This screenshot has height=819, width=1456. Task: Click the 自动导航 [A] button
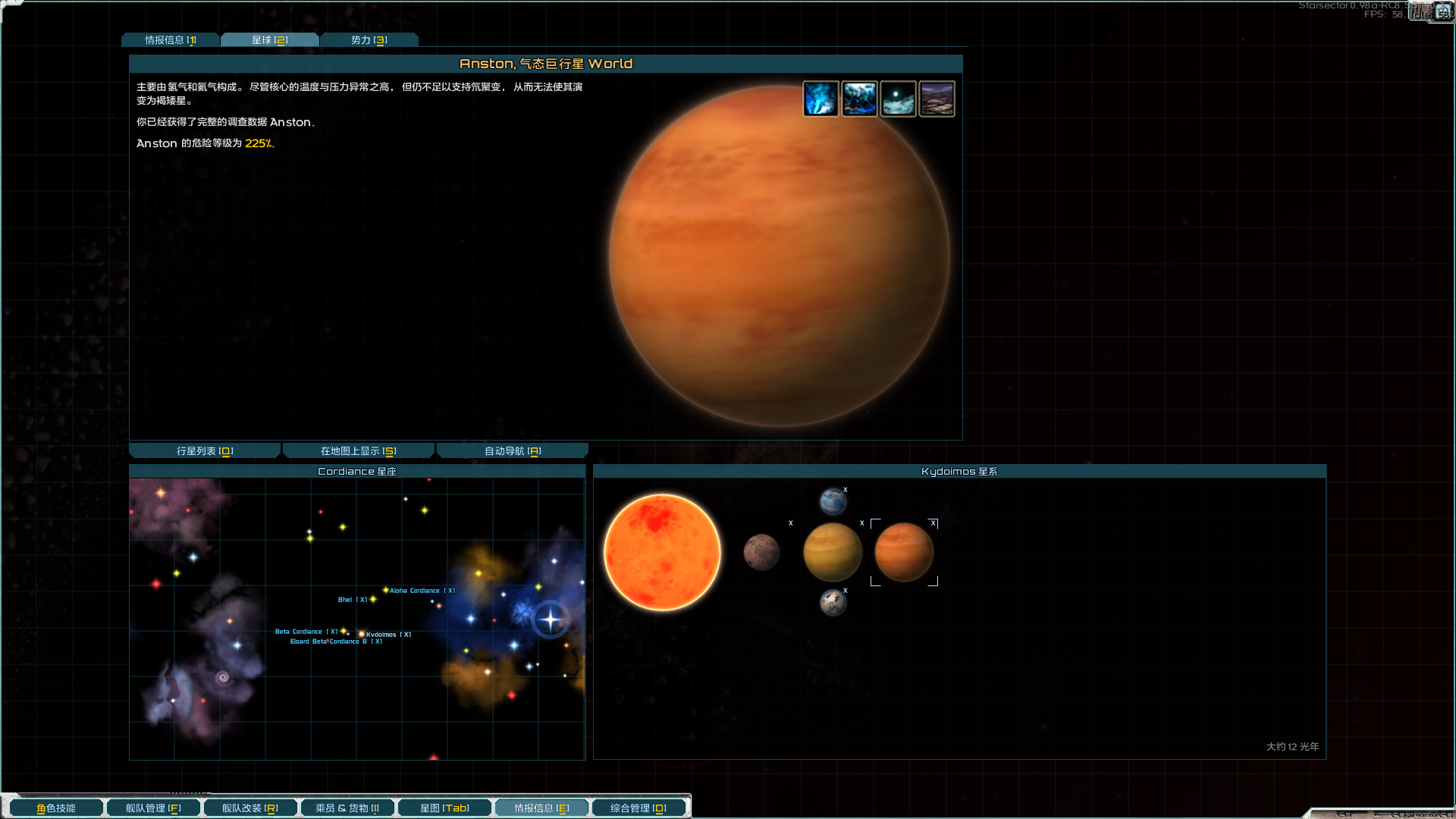(513, 451)
